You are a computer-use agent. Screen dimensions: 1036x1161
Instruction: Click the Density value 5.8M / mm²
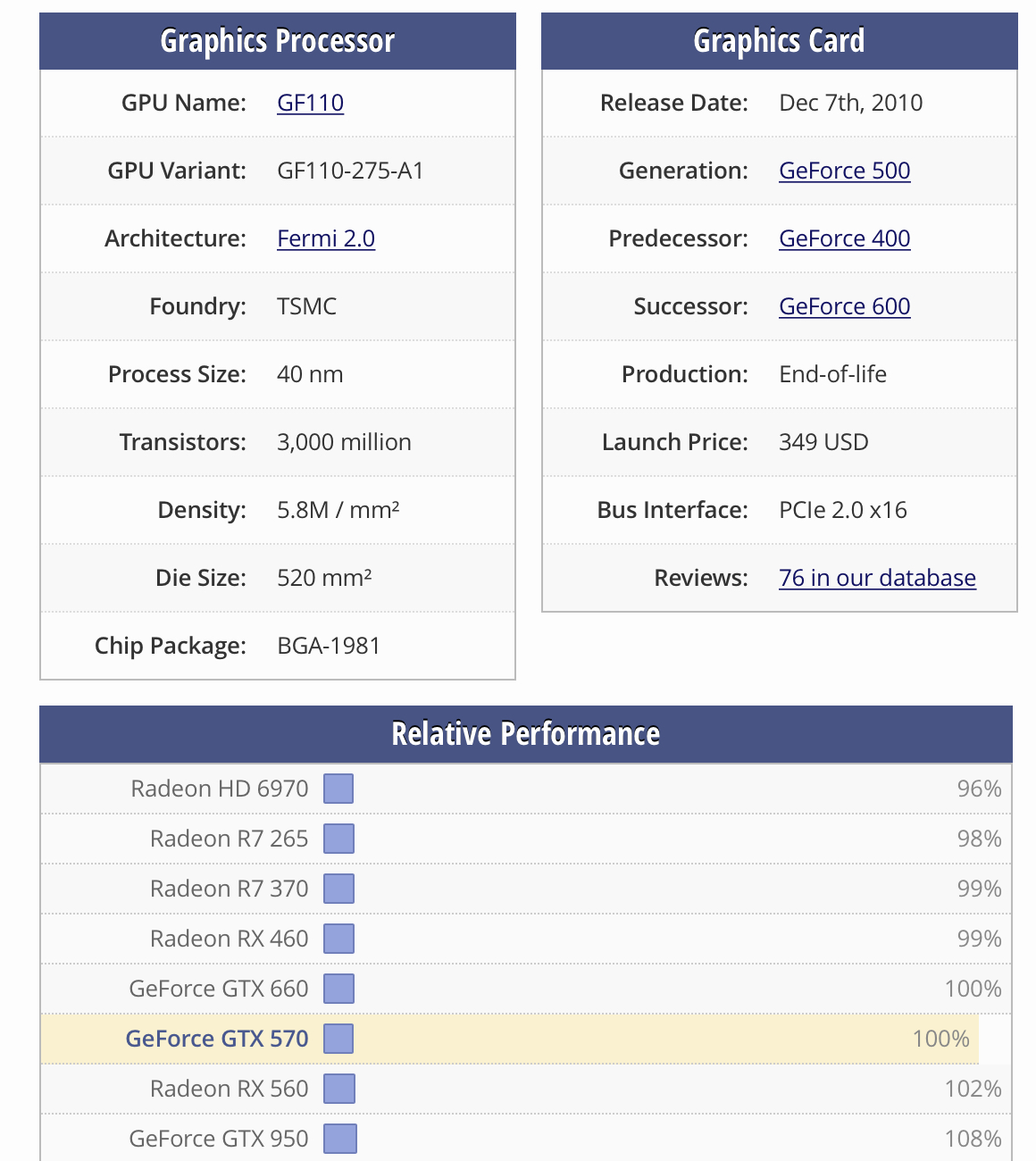pyautogui.click(x=338, y=510)
